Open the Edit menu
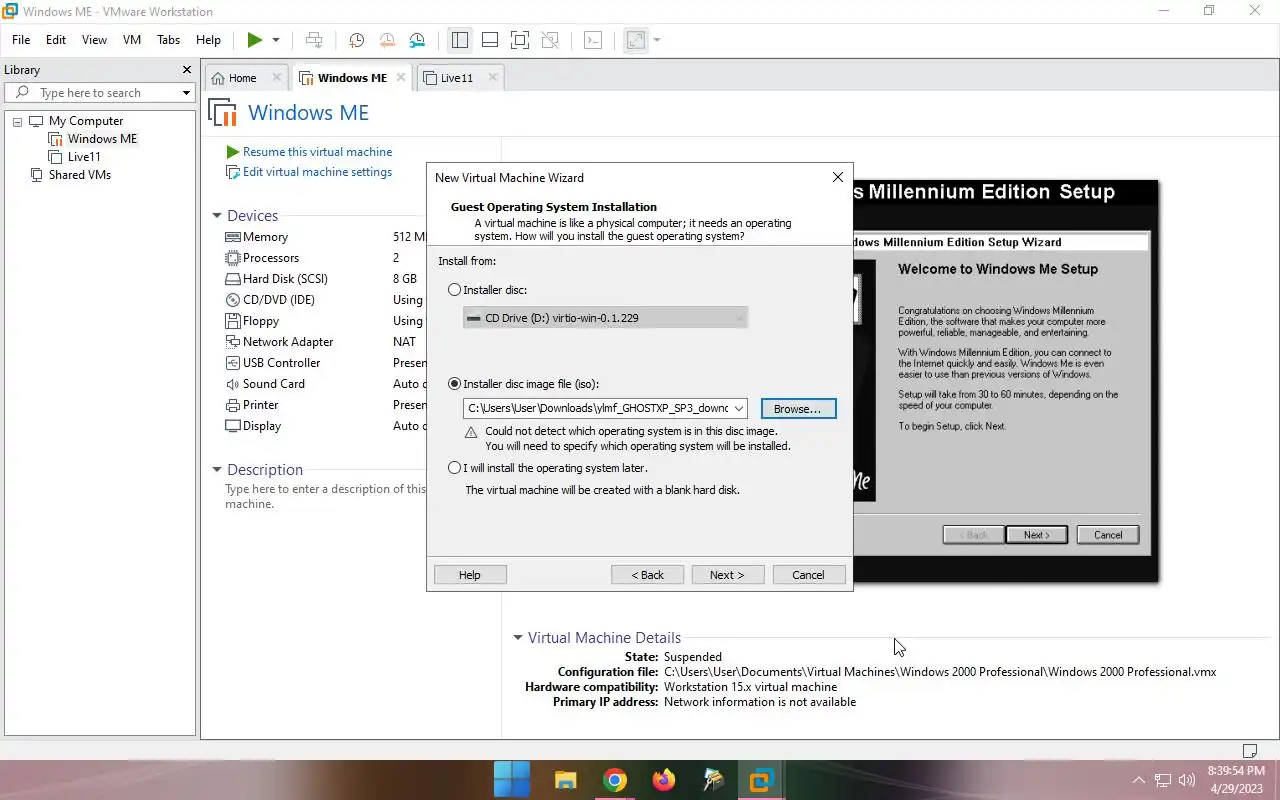This screenshot has height=800, width=1280. click(x=56, y=40)
